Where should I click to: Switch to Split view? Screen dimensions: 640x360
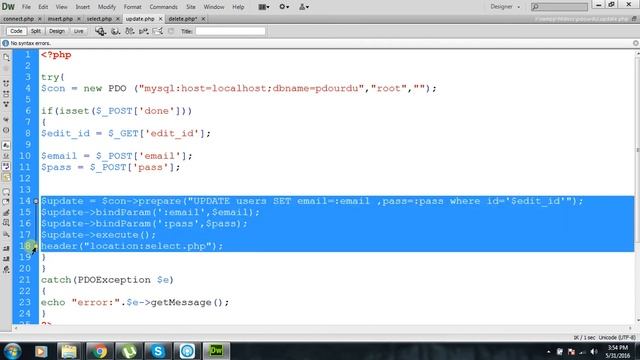tap(36, 31)
